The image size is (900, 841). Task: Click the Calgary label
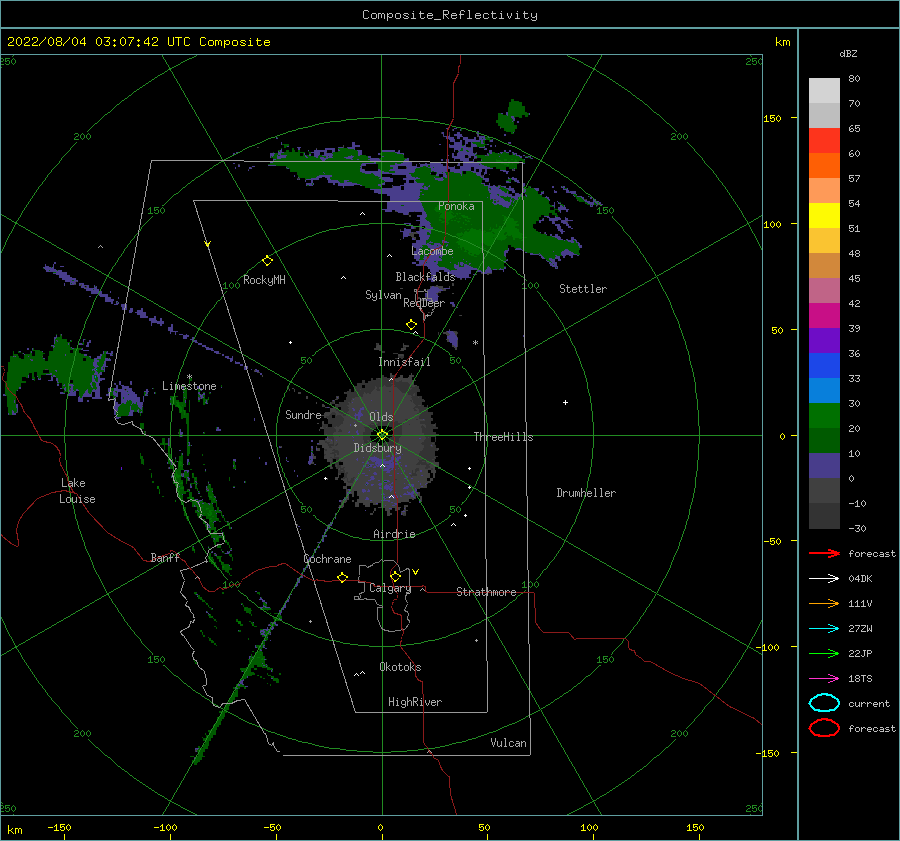click(x=390, y=588)
